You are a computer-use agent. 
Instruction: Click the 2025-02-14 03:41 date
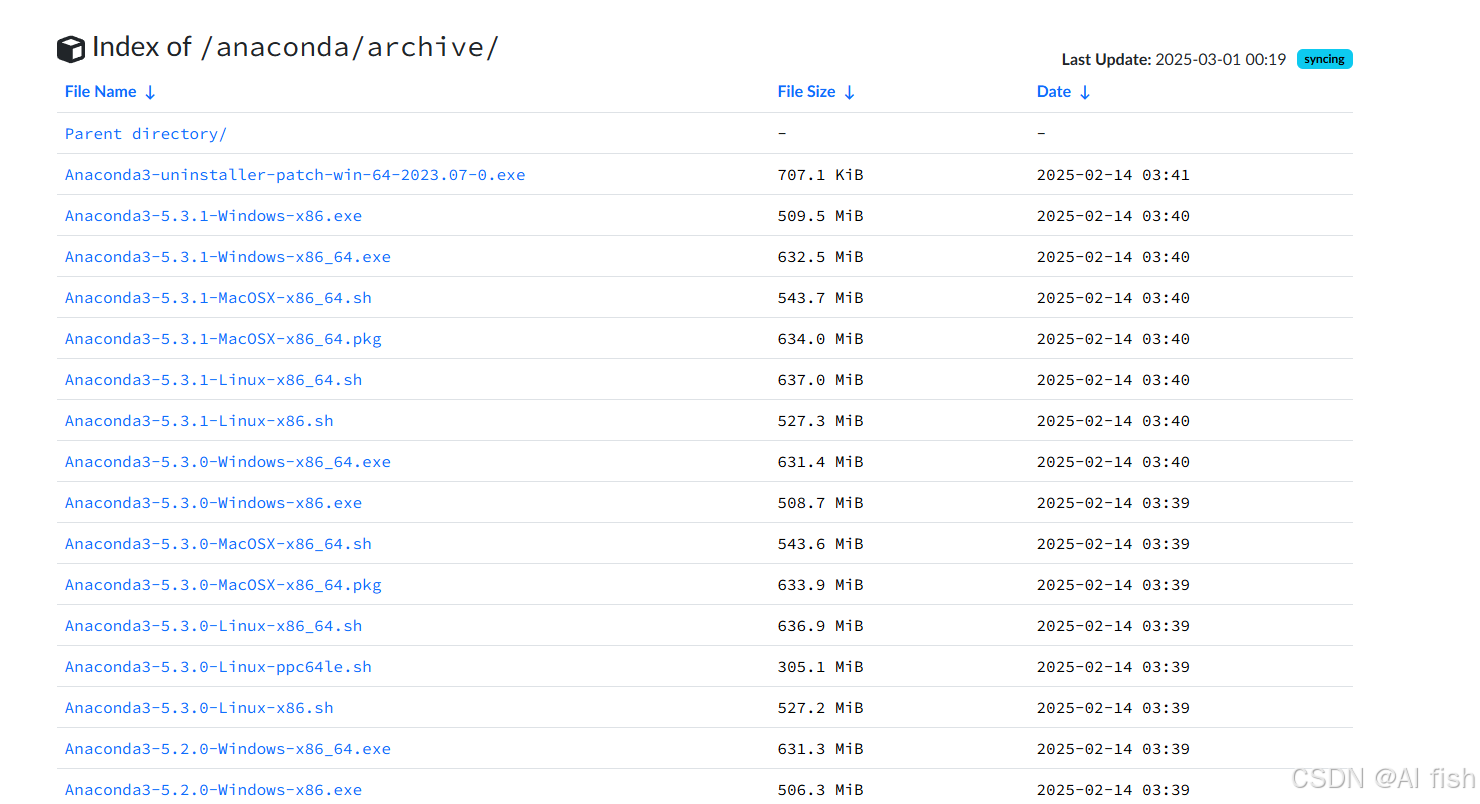pos(1113,175)
